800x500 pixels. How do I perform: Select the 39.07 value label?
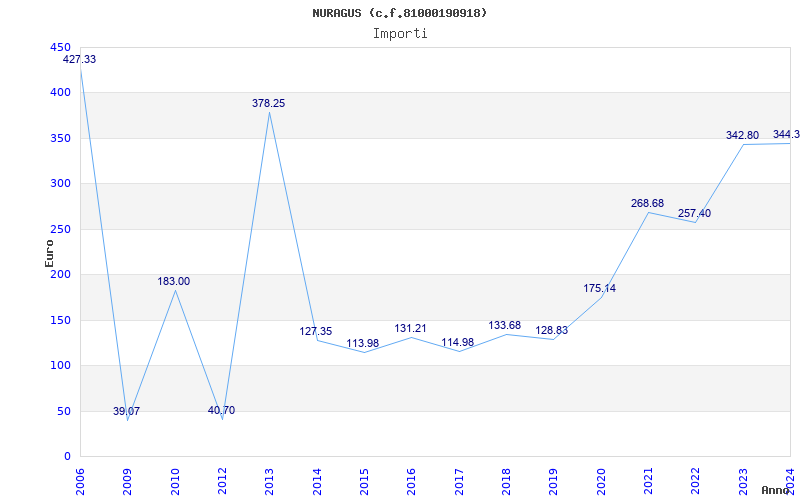(126, 411)
